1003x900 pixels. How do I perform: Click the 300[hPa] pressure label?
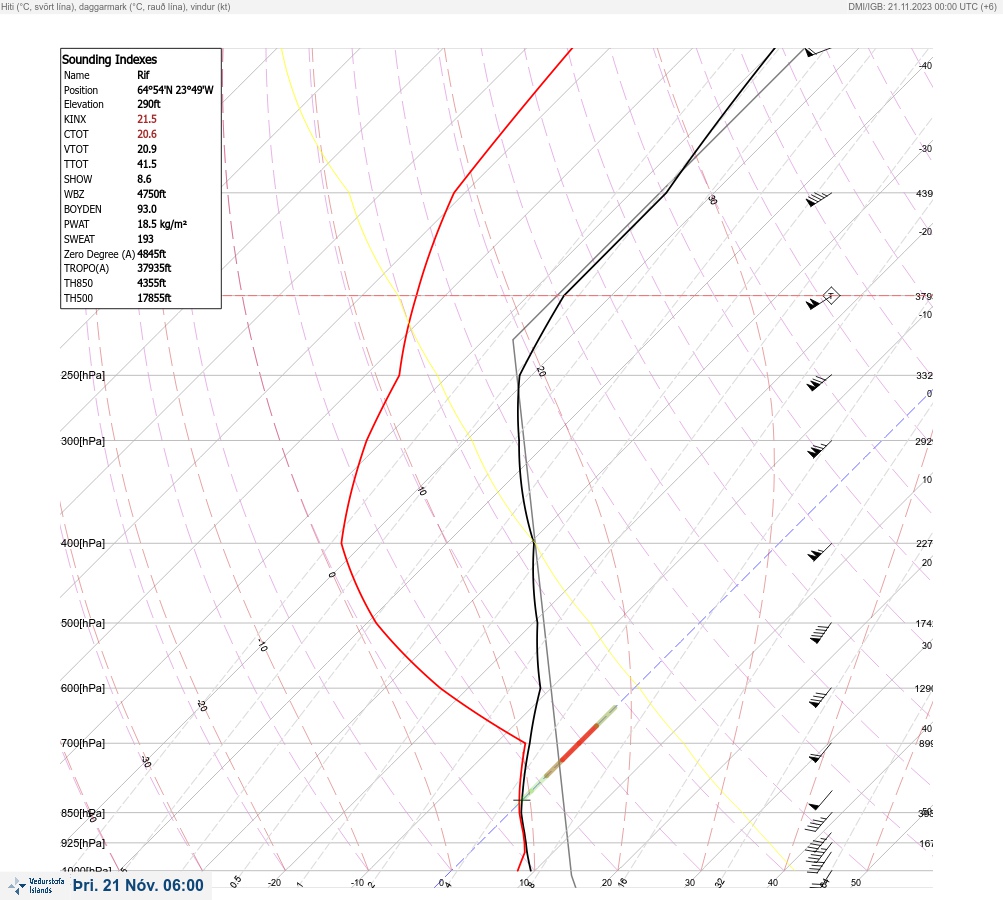point(83,441)
